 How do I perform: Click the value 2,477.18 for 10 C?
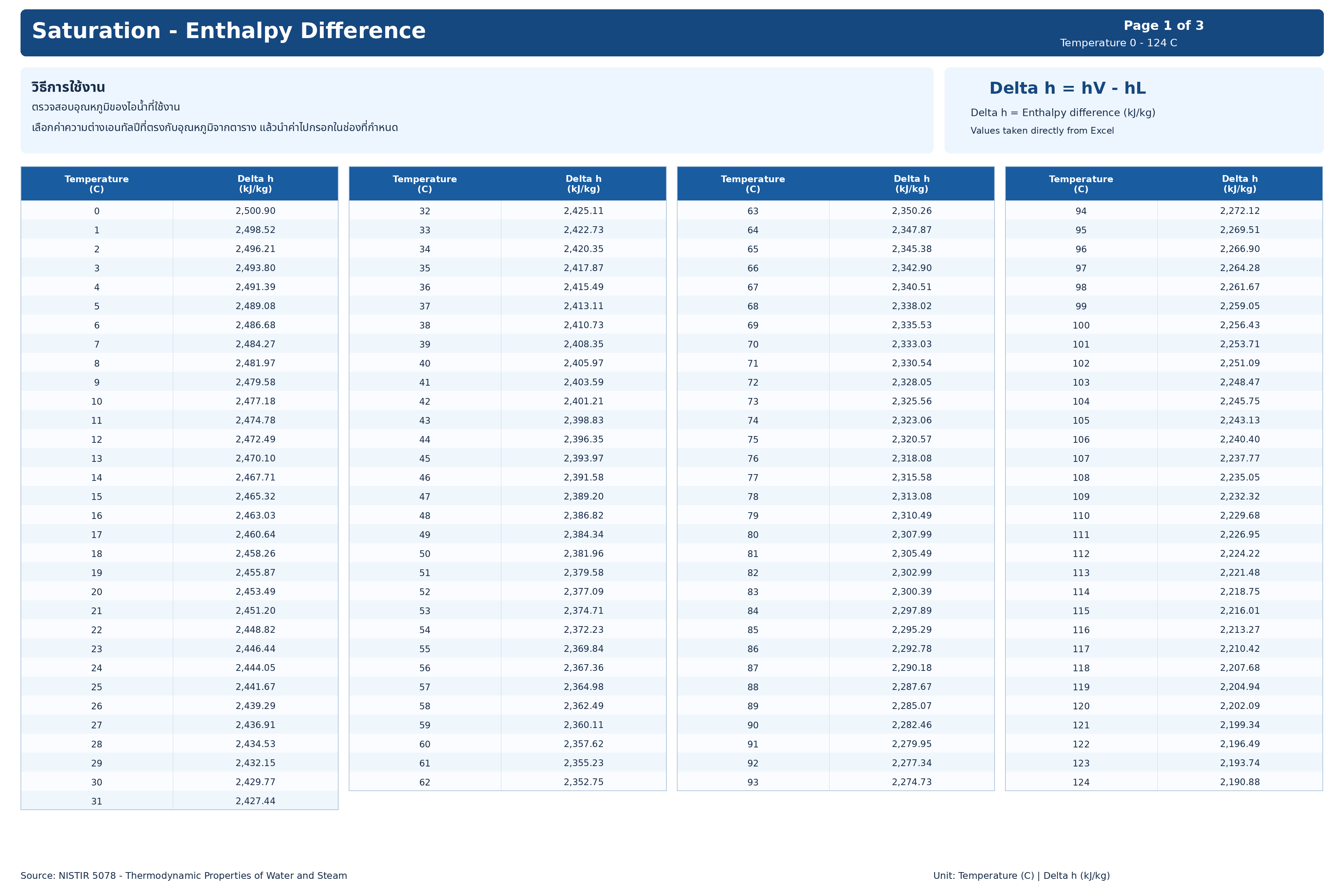pos(255,401)
